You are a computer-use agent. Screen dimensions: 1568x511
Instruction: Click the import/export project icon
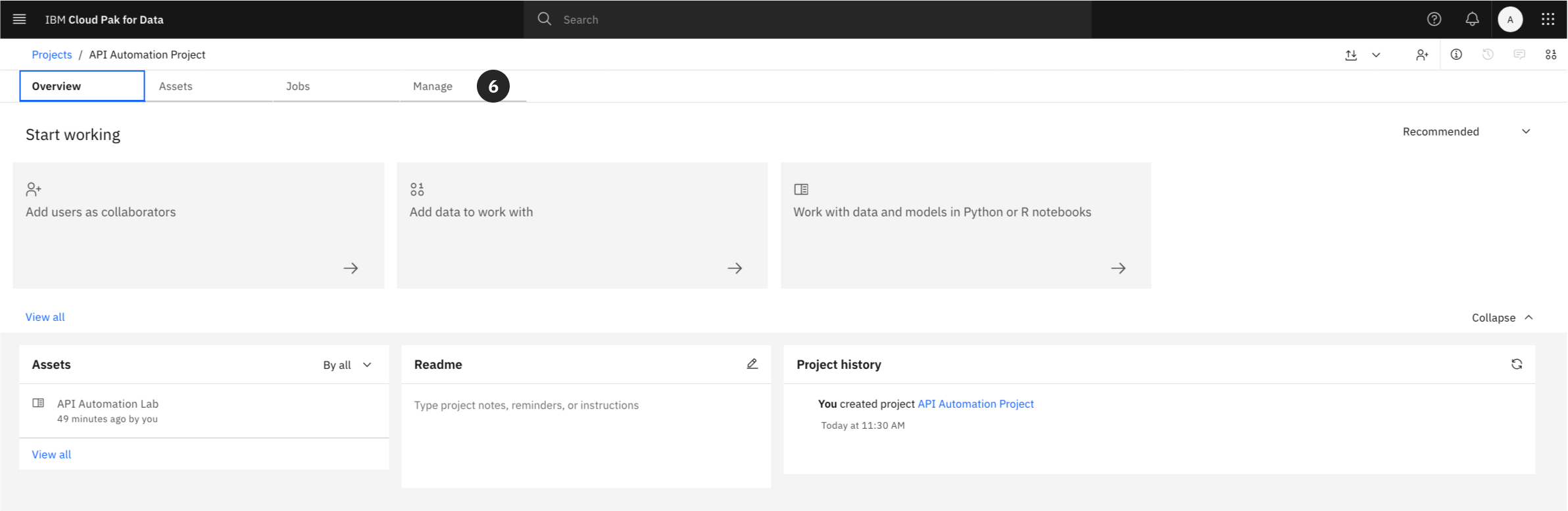[x=1351, y=55]
